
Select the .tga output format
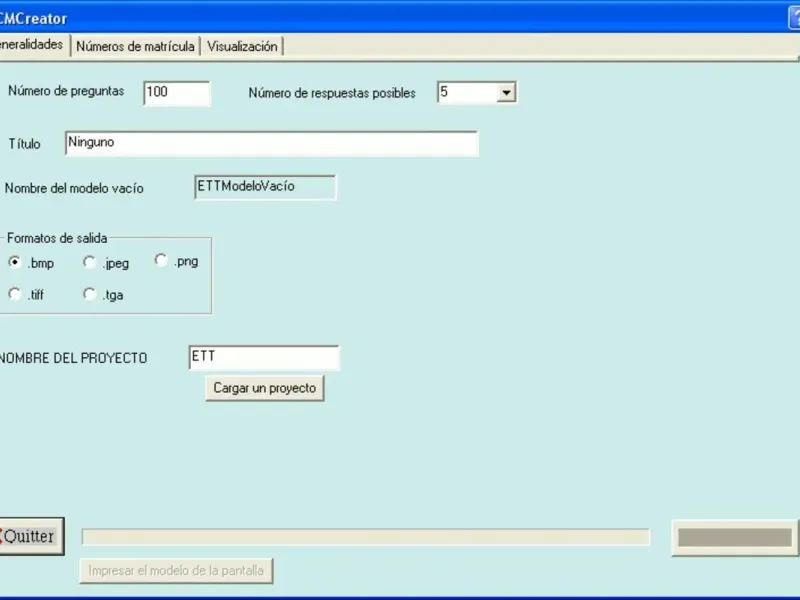click(x=89, y=294)
